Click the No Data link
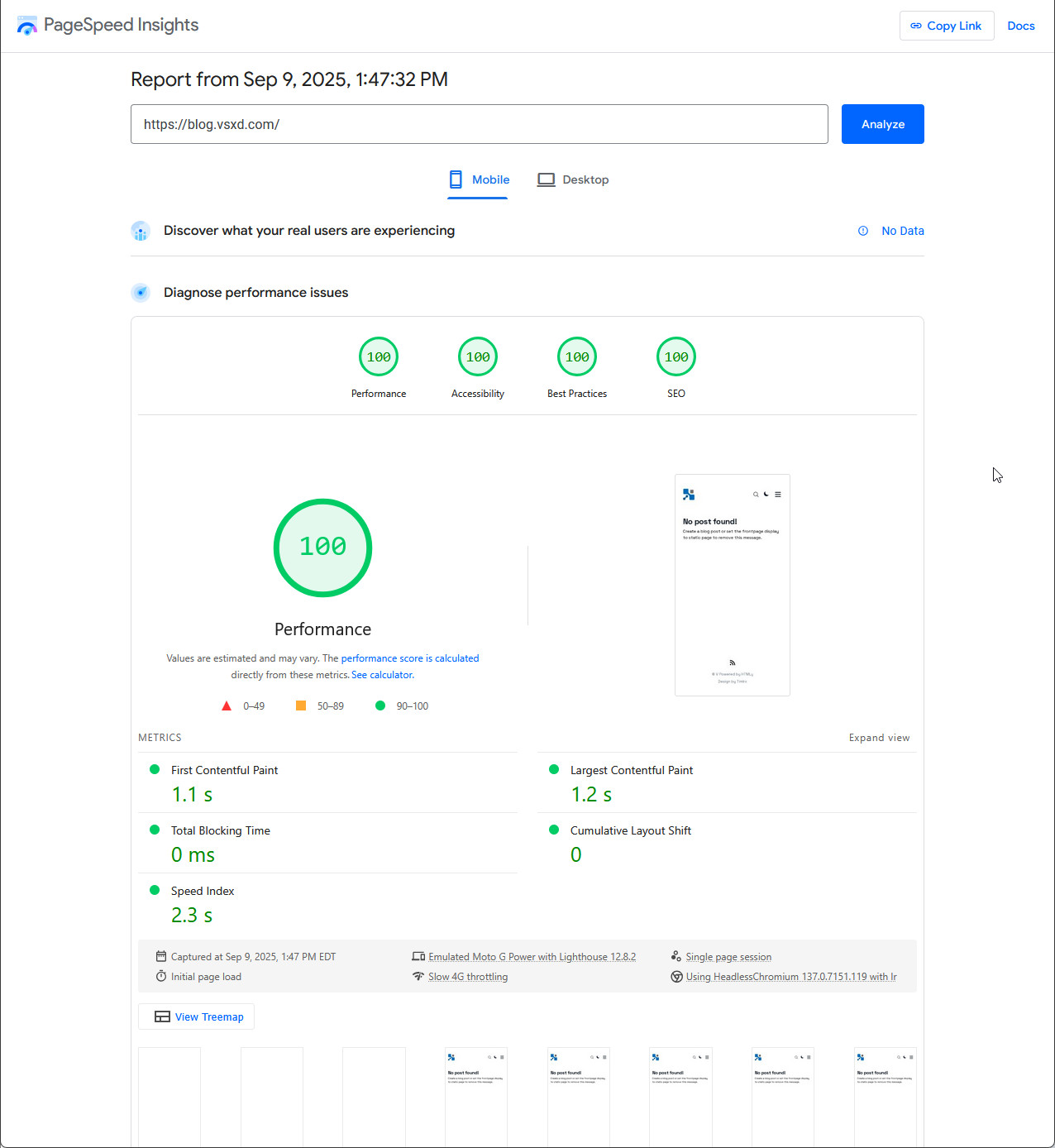Screen dimensions: 1055x1148 [x=903, y=231]
